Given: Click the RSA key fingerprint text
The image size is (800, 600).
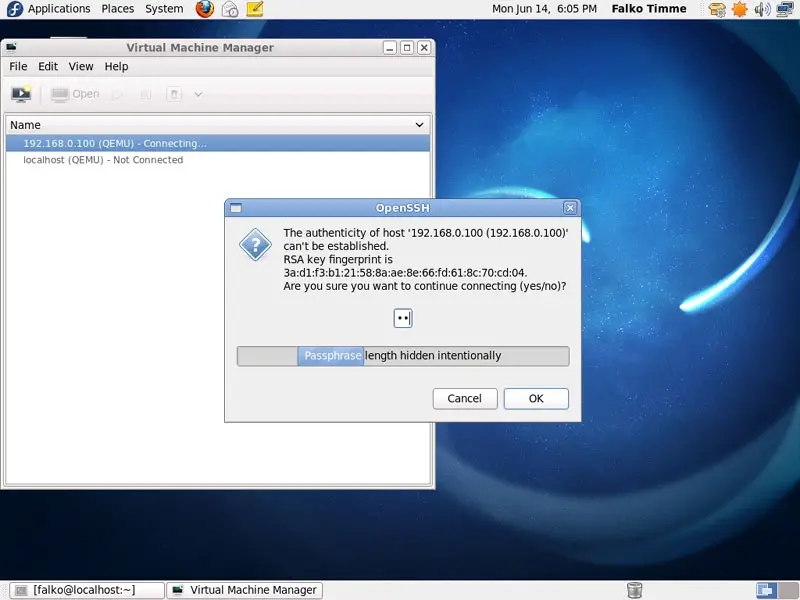Looking at the screenshot, I should (x=405, y=266).
